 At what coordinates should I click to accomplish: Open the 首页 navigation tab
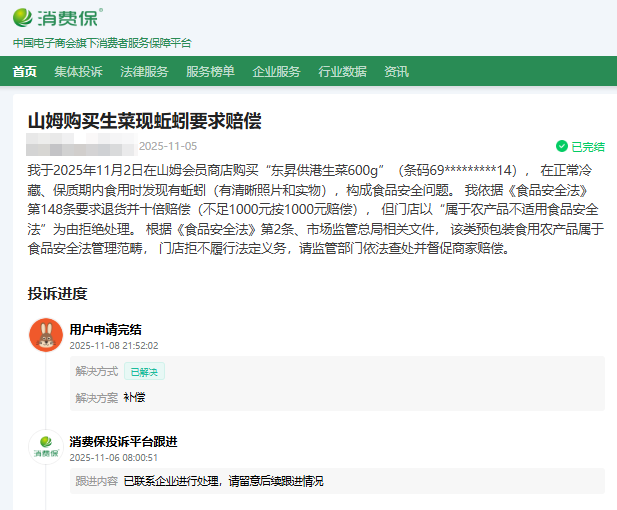(25, 71)
